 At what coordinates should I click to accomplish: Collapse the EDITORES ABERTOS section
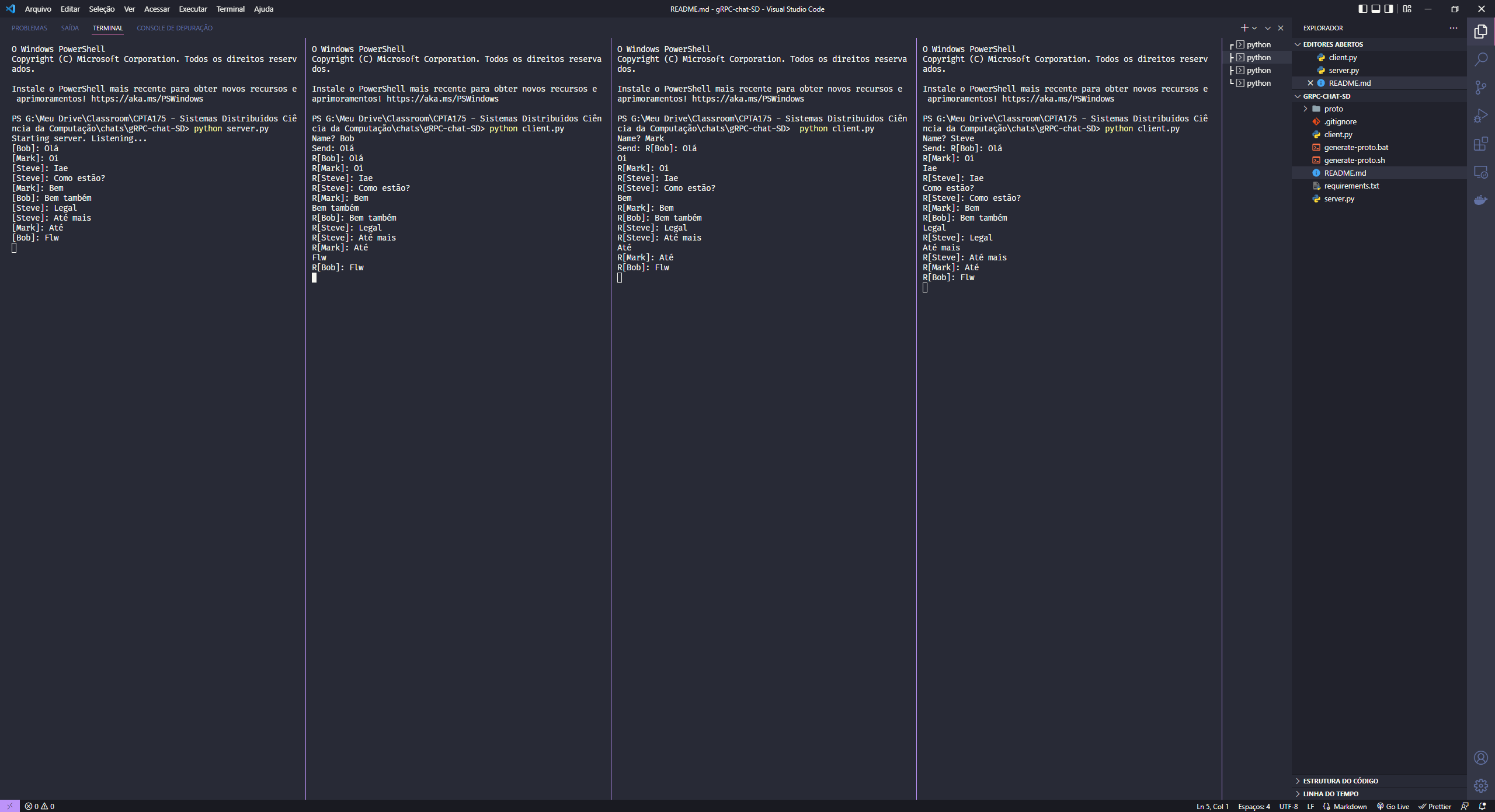(1333, 44)
